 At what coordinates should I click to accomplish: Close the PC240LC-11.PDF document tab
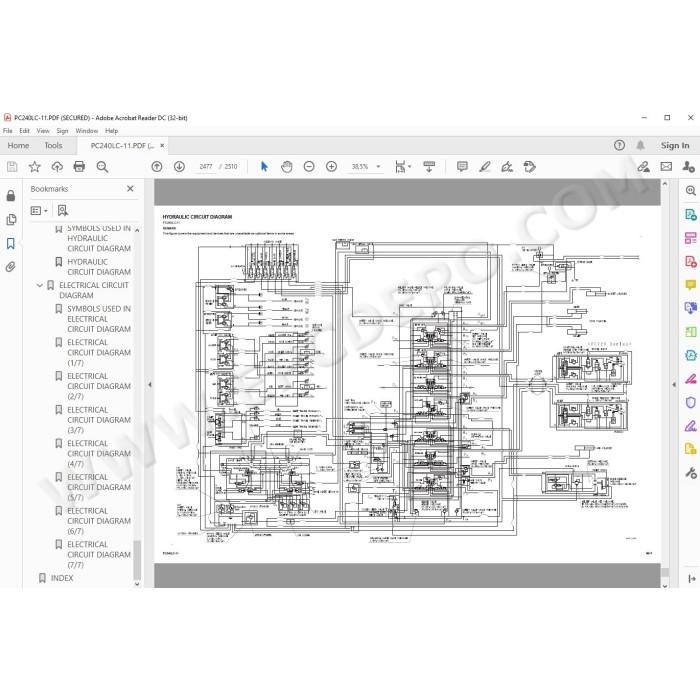(162, 146)
